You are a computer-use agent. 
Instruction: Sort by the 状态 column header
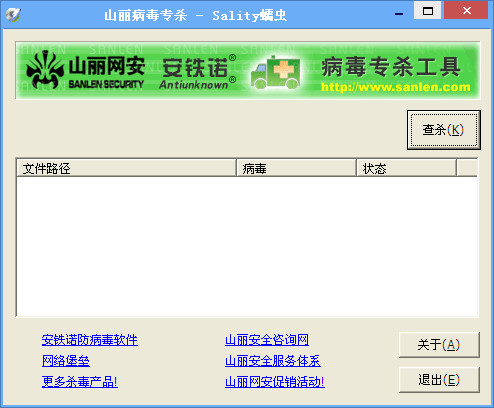pos(406,168)
